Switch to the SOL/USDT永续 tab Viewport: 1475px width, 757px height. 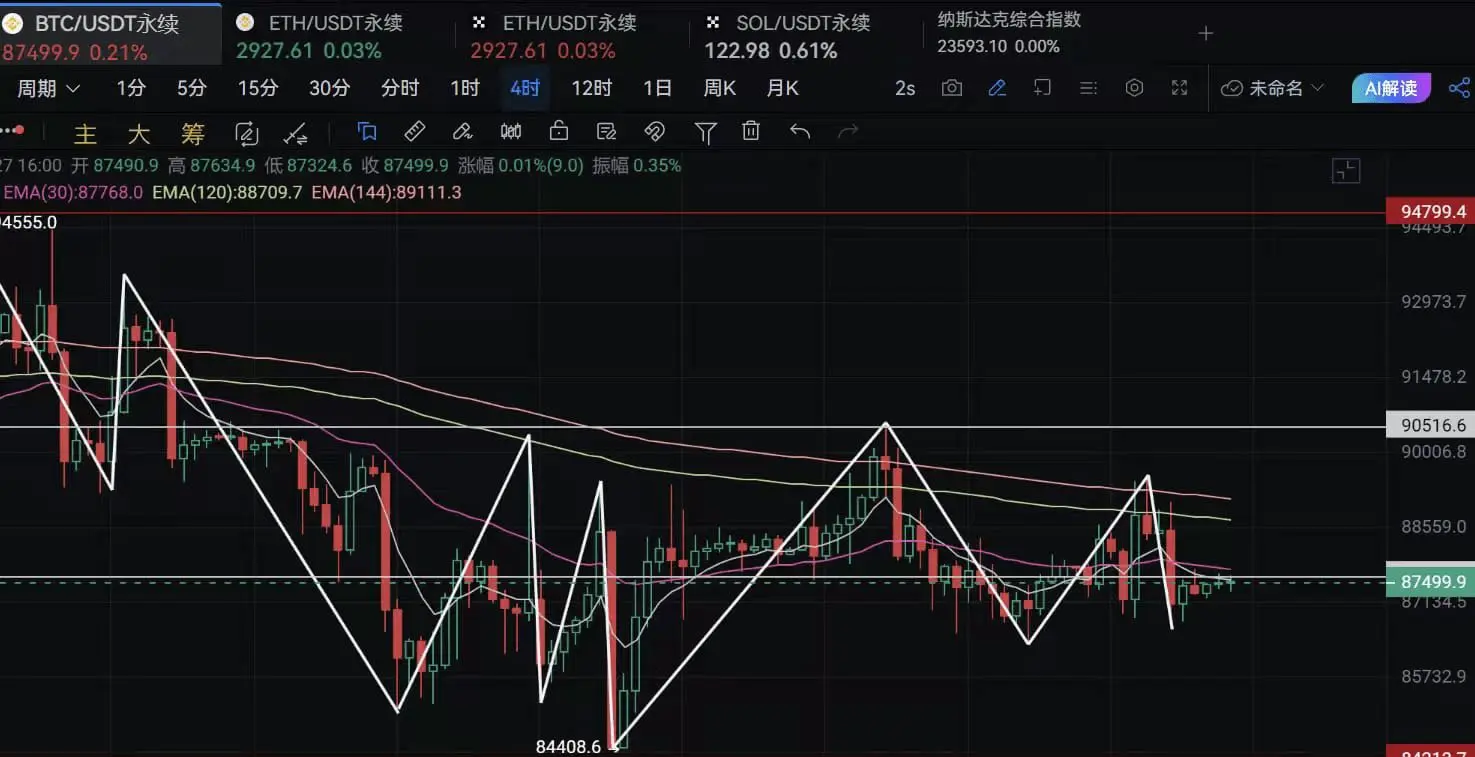pos(787,36)
